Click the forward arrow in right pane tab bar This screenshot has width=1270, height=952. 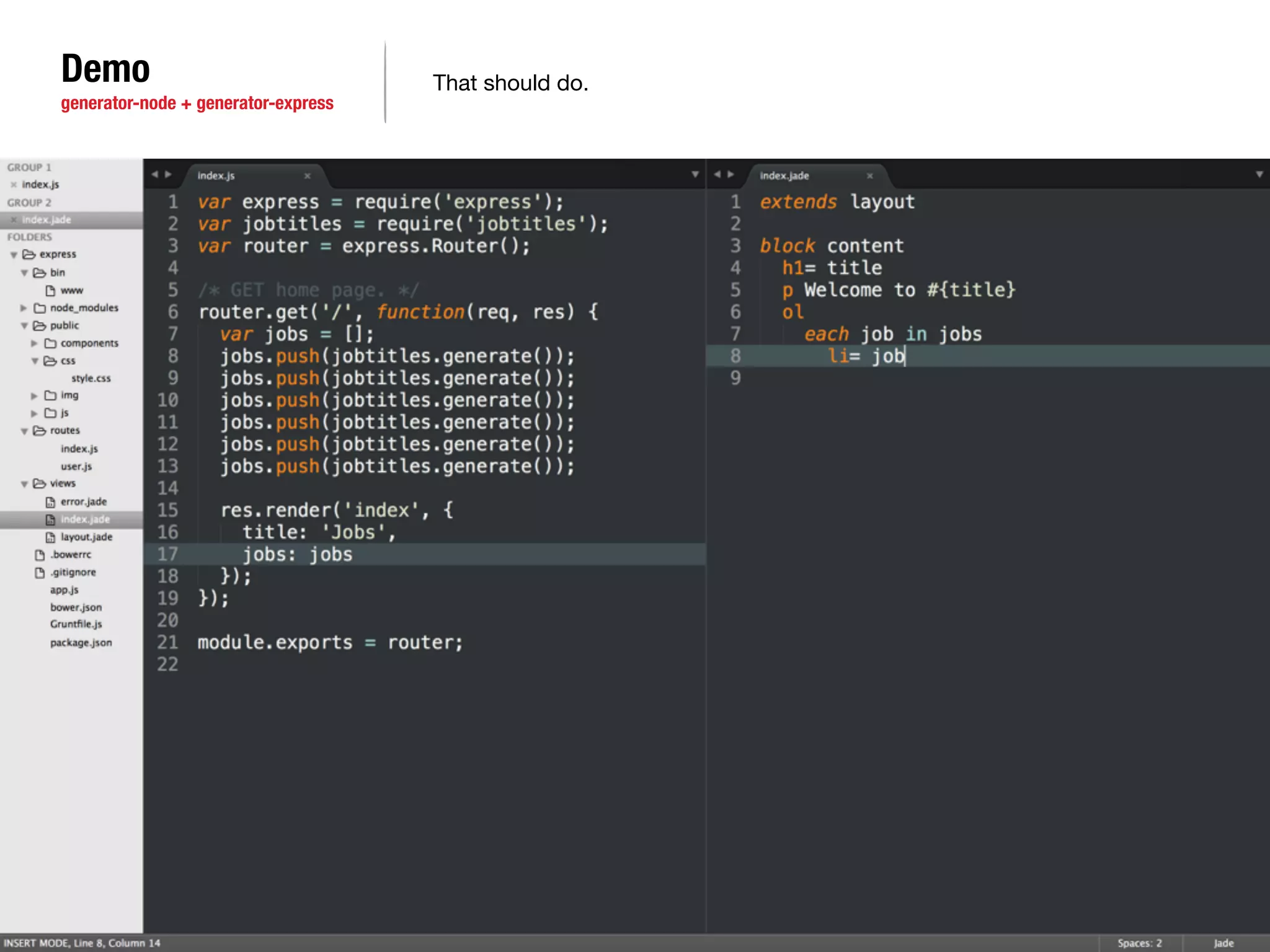pos(731,175)
